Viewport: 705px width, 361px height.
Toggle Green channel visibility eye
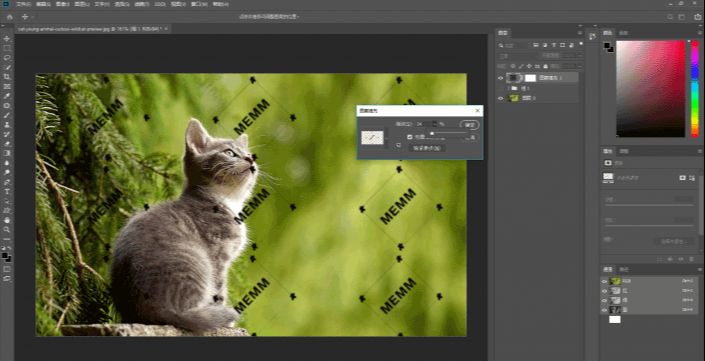604,300
